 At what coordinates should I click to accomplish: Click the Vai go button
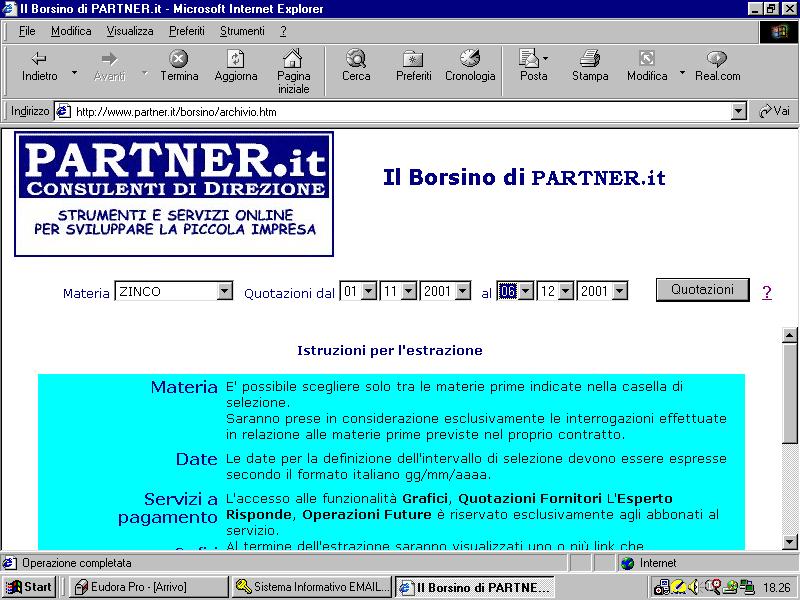click(x=774, y=111)
